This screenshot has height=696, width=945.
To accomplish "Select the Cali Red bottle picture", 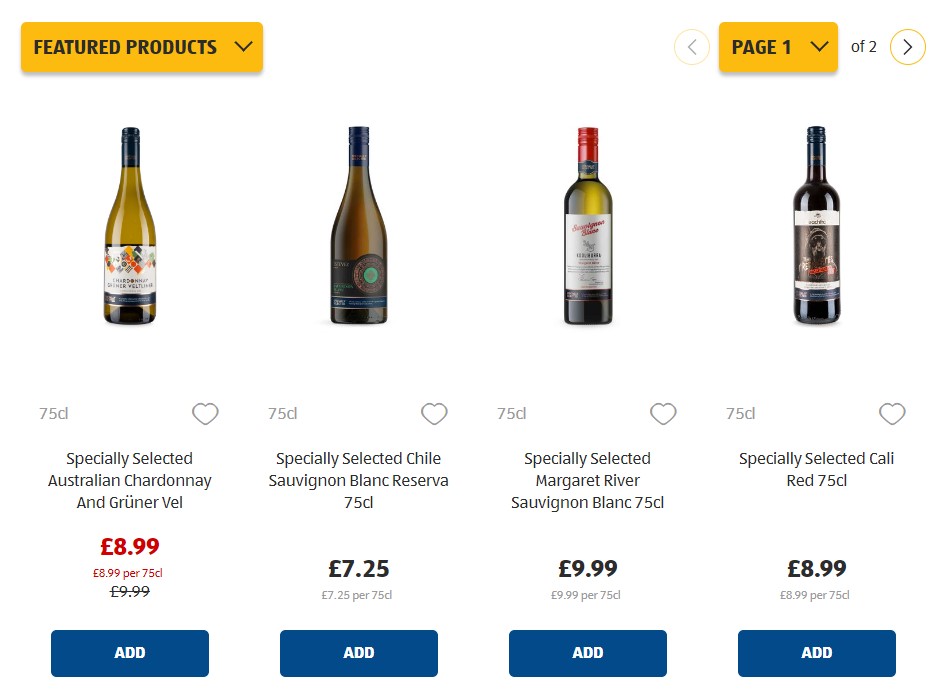I will (816, 225).
